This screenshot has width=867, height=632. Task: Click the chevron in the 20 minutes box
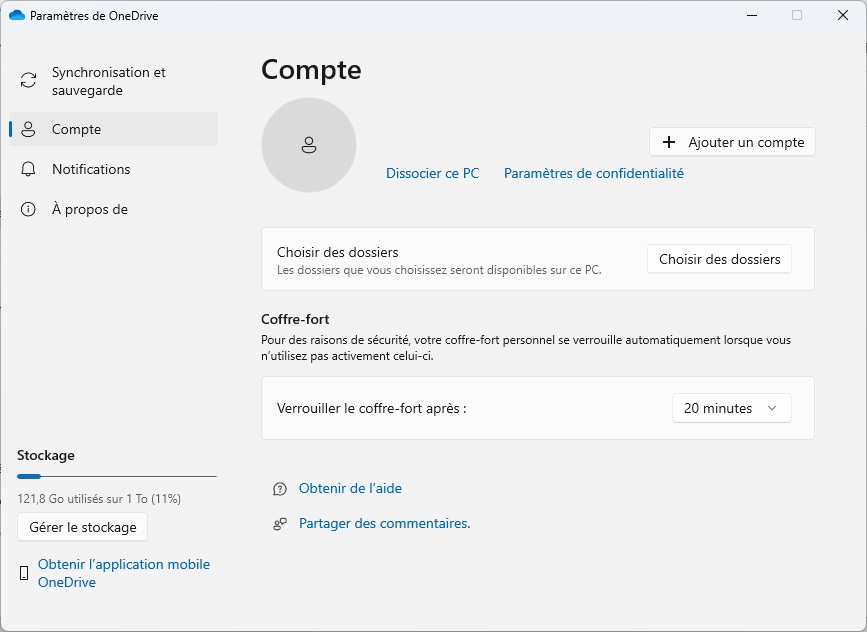[x=772, y=408]
